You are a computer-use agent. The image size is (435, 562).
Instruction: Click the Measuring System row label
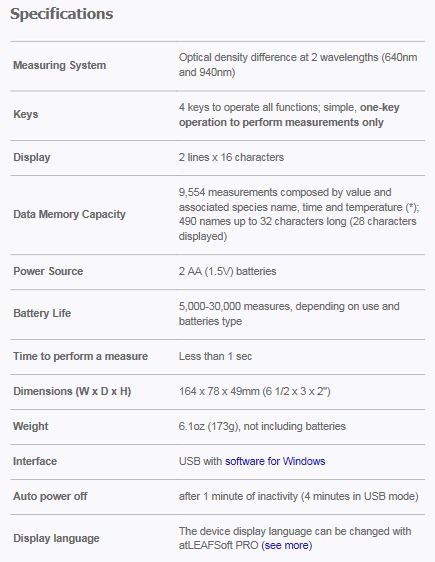tap(59, 65)
